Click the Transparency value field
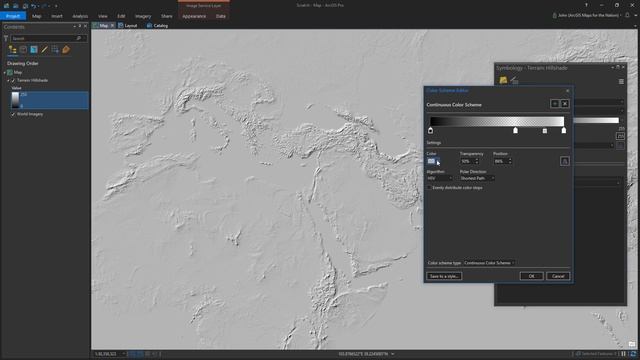 (467, 161)
